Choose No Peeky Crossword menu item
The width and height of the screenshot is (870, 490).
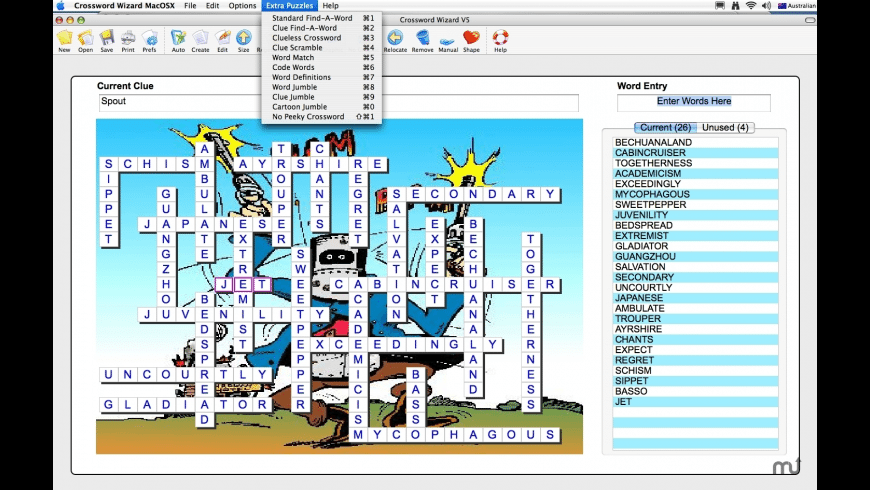pos(322,117)
